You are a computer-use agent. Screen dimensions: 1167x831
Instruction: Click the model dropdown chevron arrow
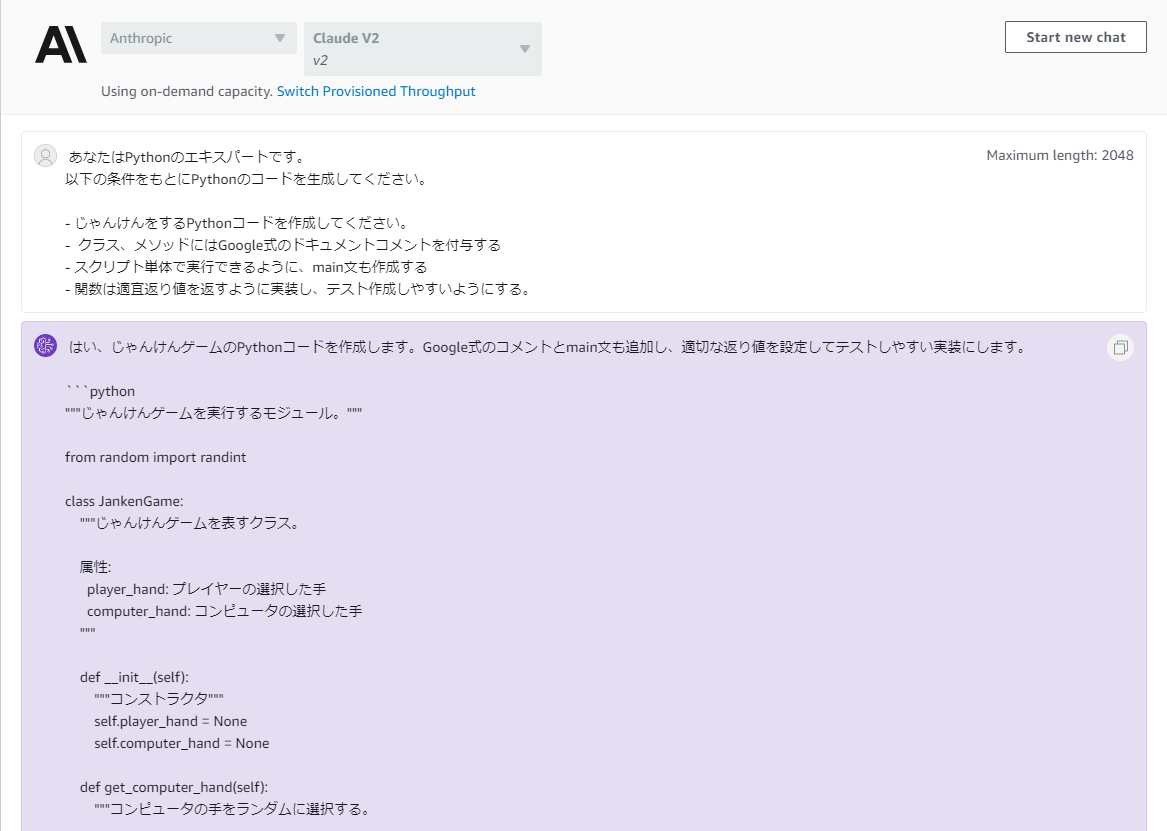click(x=524, y=48)
